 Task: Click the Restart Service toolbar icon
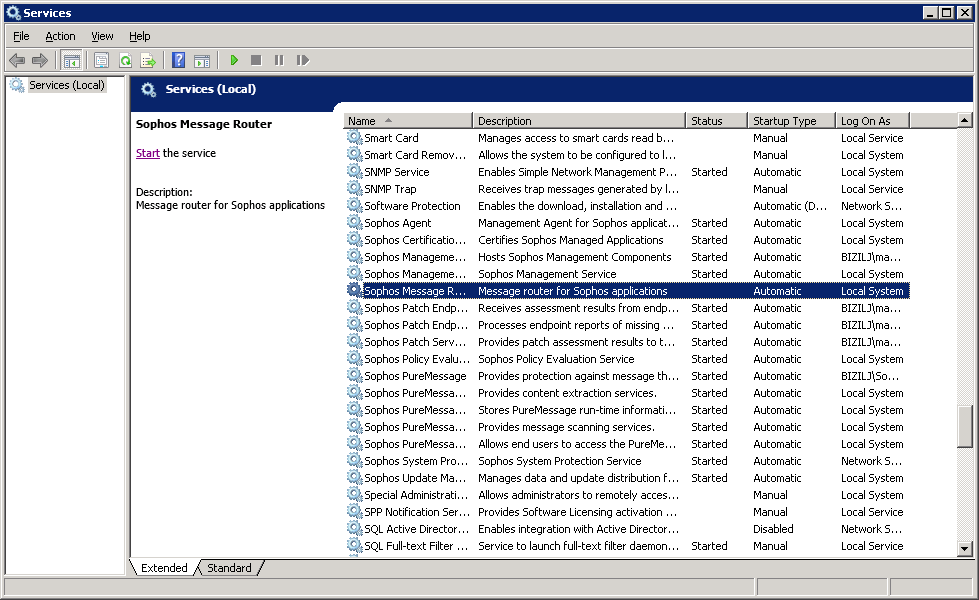coord(302,61)
